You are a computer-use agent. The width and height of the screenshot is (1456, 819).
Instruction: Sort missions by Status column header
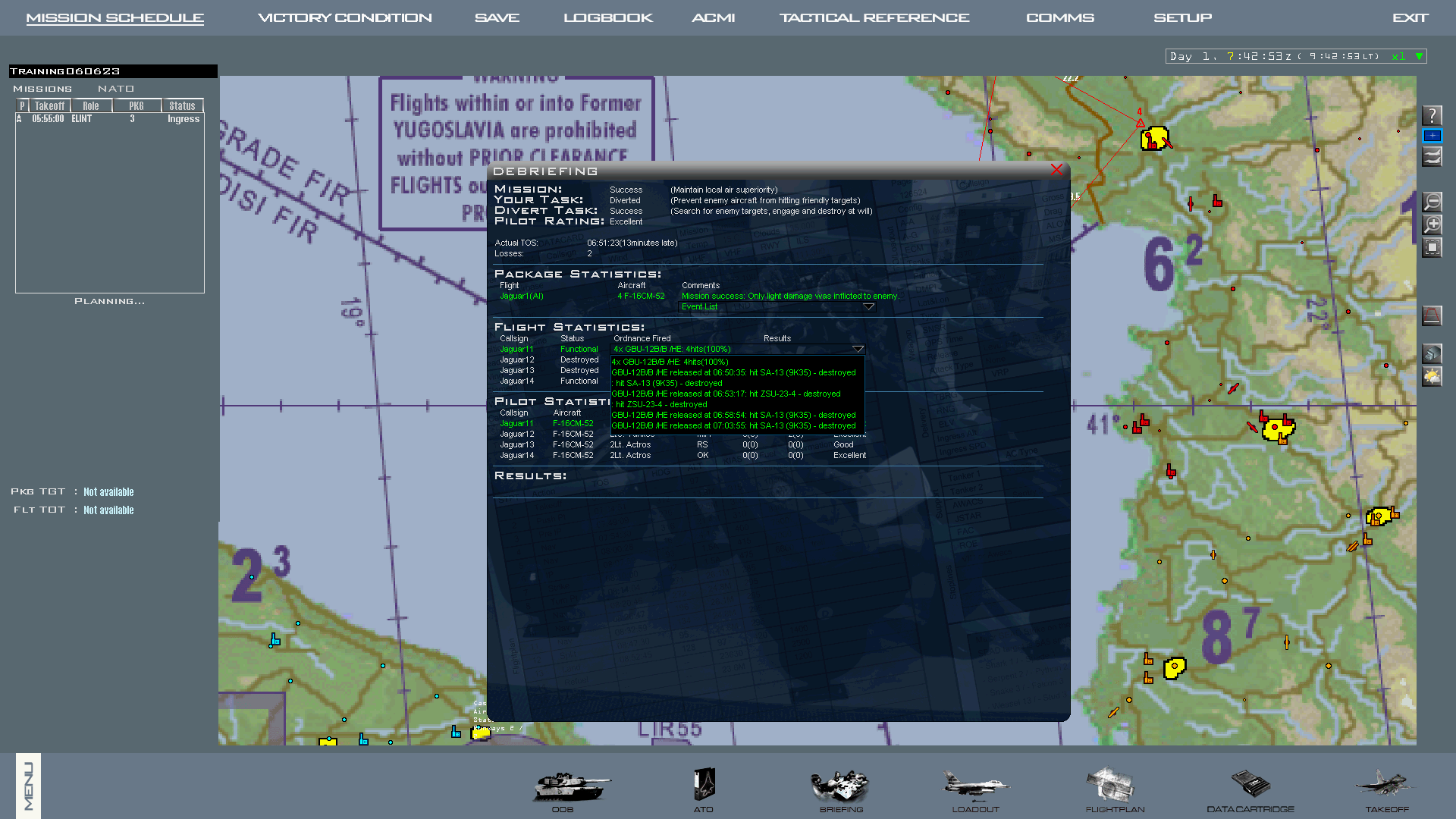point(183,106)
